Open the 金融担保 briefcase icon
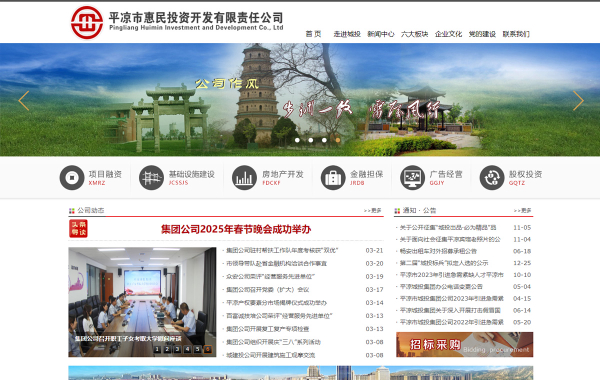 point(333,178)
